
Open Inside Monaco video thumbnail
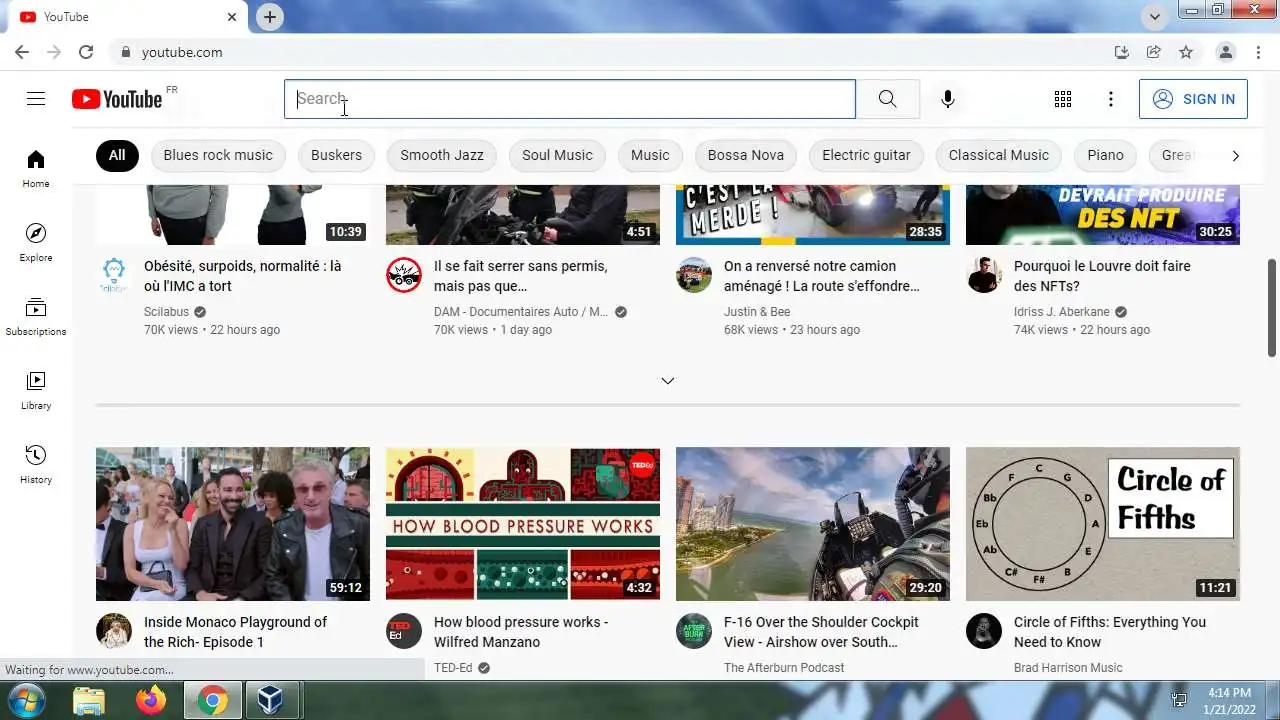(x=233, y=524)
